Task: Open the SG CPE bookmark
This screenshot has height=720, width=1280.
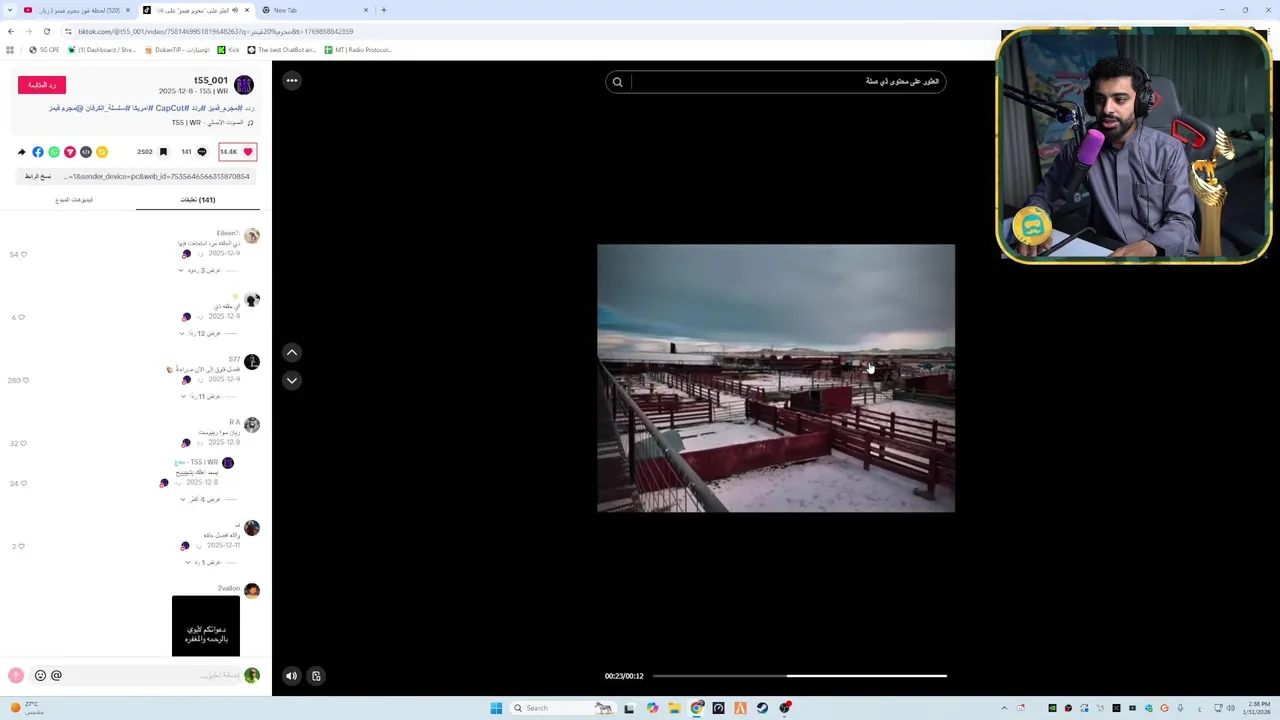Action: pos(45,49)
